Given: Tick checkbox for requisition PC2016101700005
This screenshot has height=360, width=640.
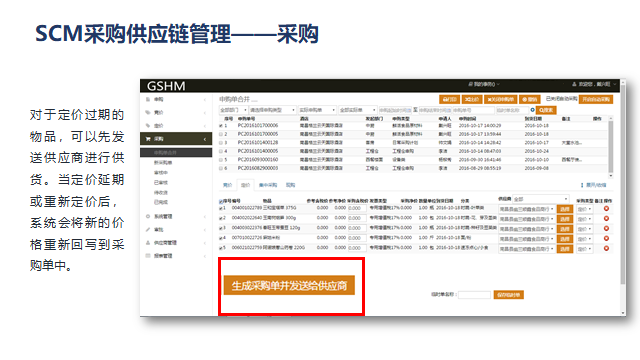Looking at the screenshot, I should [x=221, y=134].
